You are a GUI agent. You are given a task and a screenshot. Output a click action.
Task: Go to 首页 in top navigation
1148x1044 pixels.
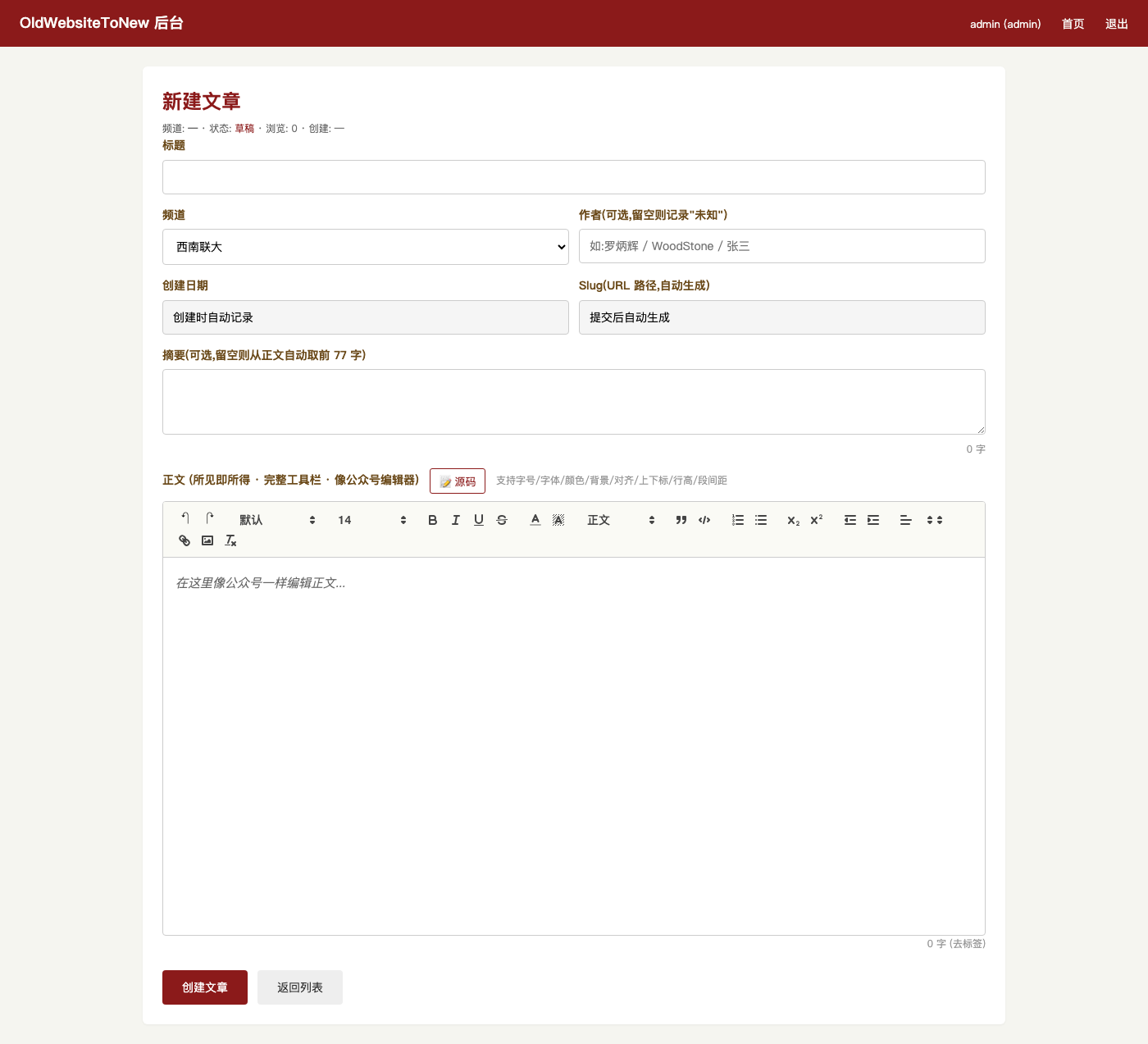[x=1073, y=24]
